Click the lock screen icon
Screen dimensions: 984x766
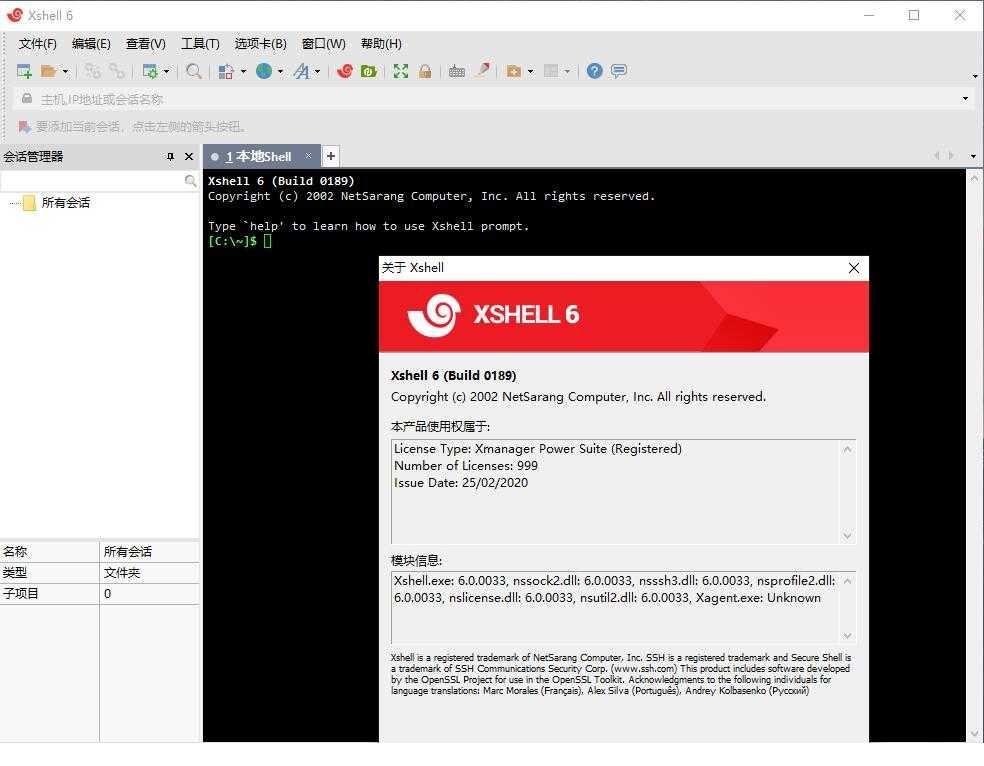pos(425,72)
